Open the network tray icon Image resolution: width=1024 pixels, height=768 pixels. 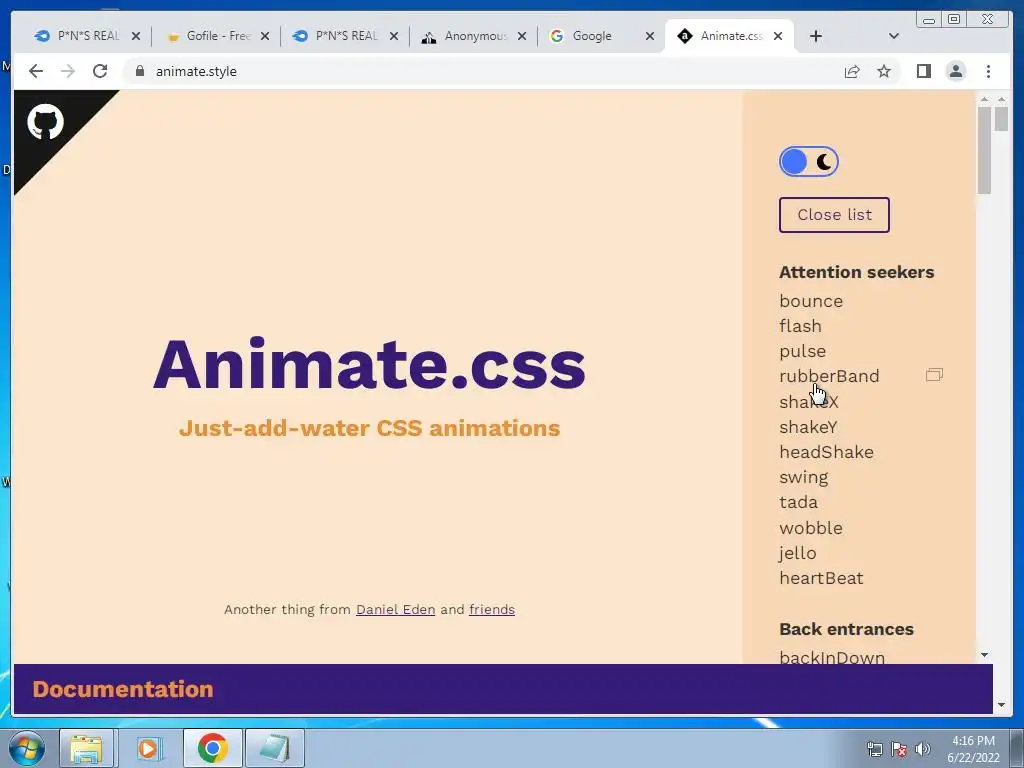click(x=874, y=749)
